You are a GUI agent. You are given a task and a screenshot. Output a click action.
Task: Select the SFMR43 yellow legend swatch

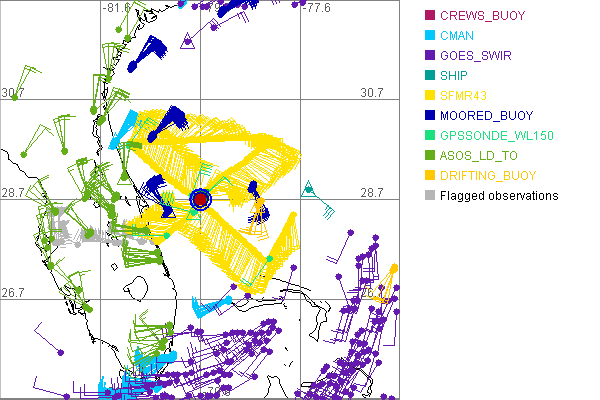[x=429, y=95]
